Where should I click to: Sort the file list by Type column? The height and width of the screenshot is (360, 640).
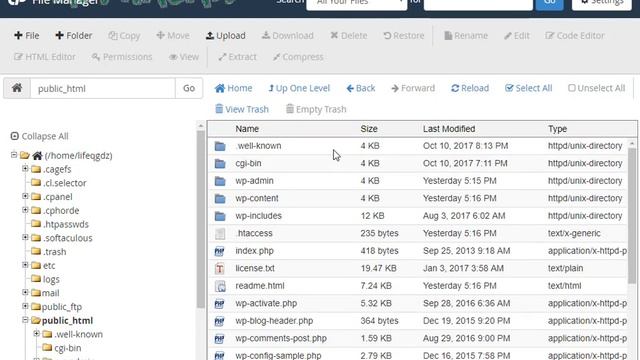point(558,129)
